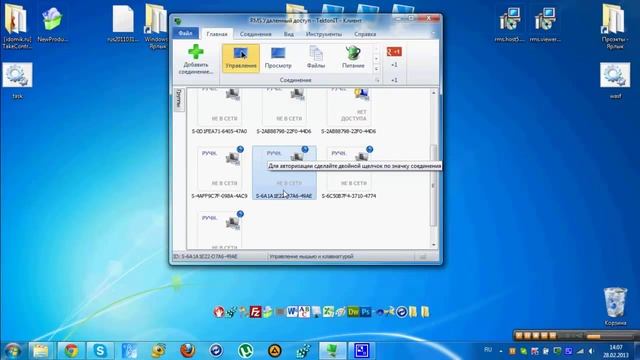Click the green plus Добавить соединение button

click(196, 60)
